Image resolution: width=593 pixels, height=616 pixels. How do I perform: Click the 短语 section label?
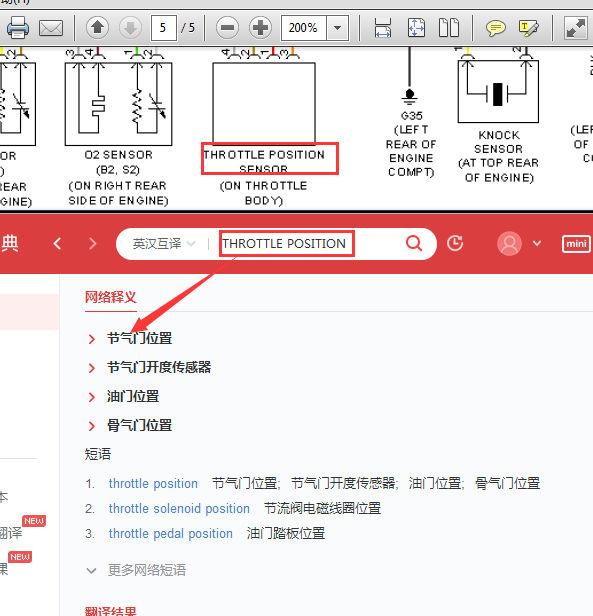98,455
